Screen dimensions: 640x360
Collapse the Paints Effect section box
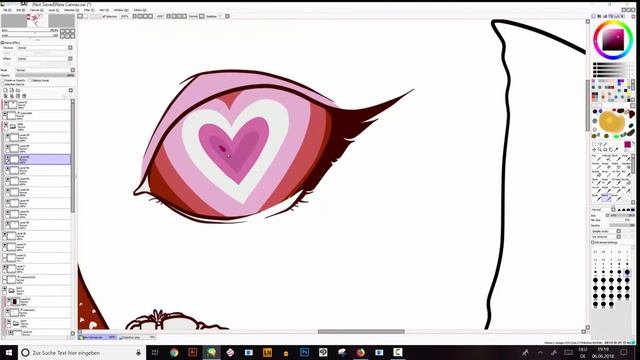2,42
